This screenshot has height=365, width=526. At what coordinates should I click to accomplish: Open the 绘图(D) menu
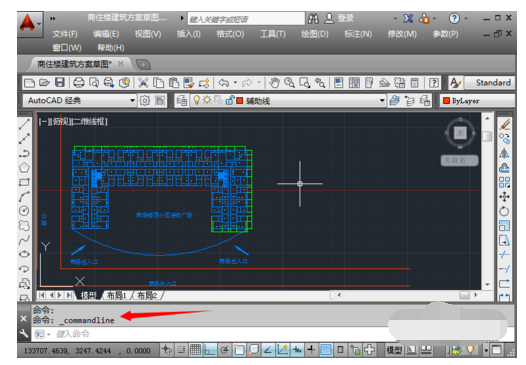click(x=315, y=34)
